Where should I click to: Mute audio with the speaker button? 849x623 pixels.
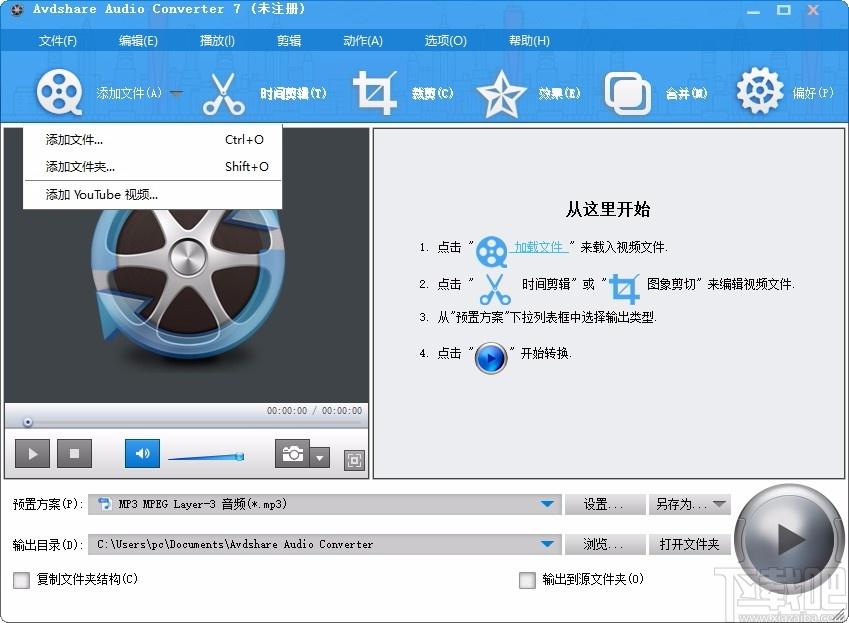(x=142, y=454)
